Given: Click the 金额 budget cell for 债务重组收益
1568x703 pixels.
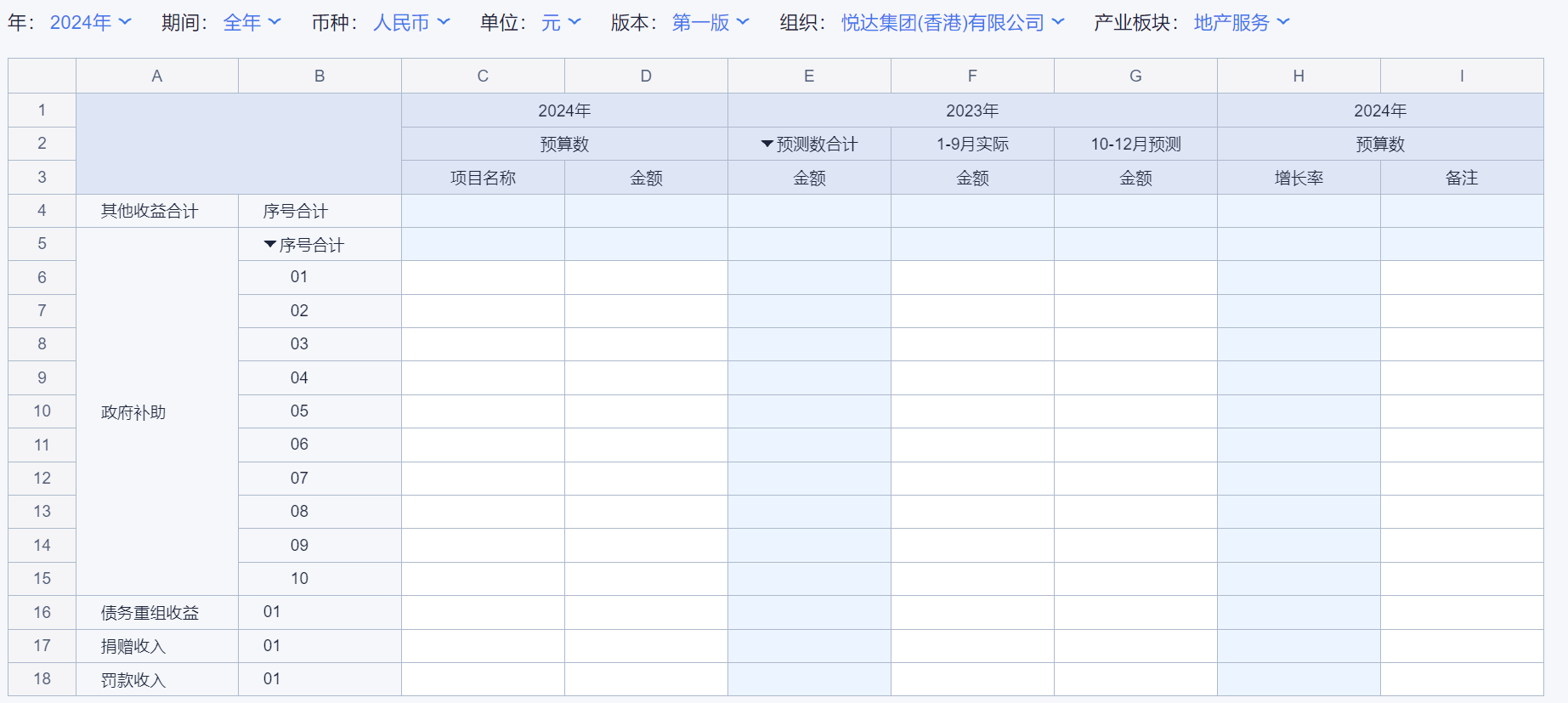Looking at the screenshot, I should point(646,612).
